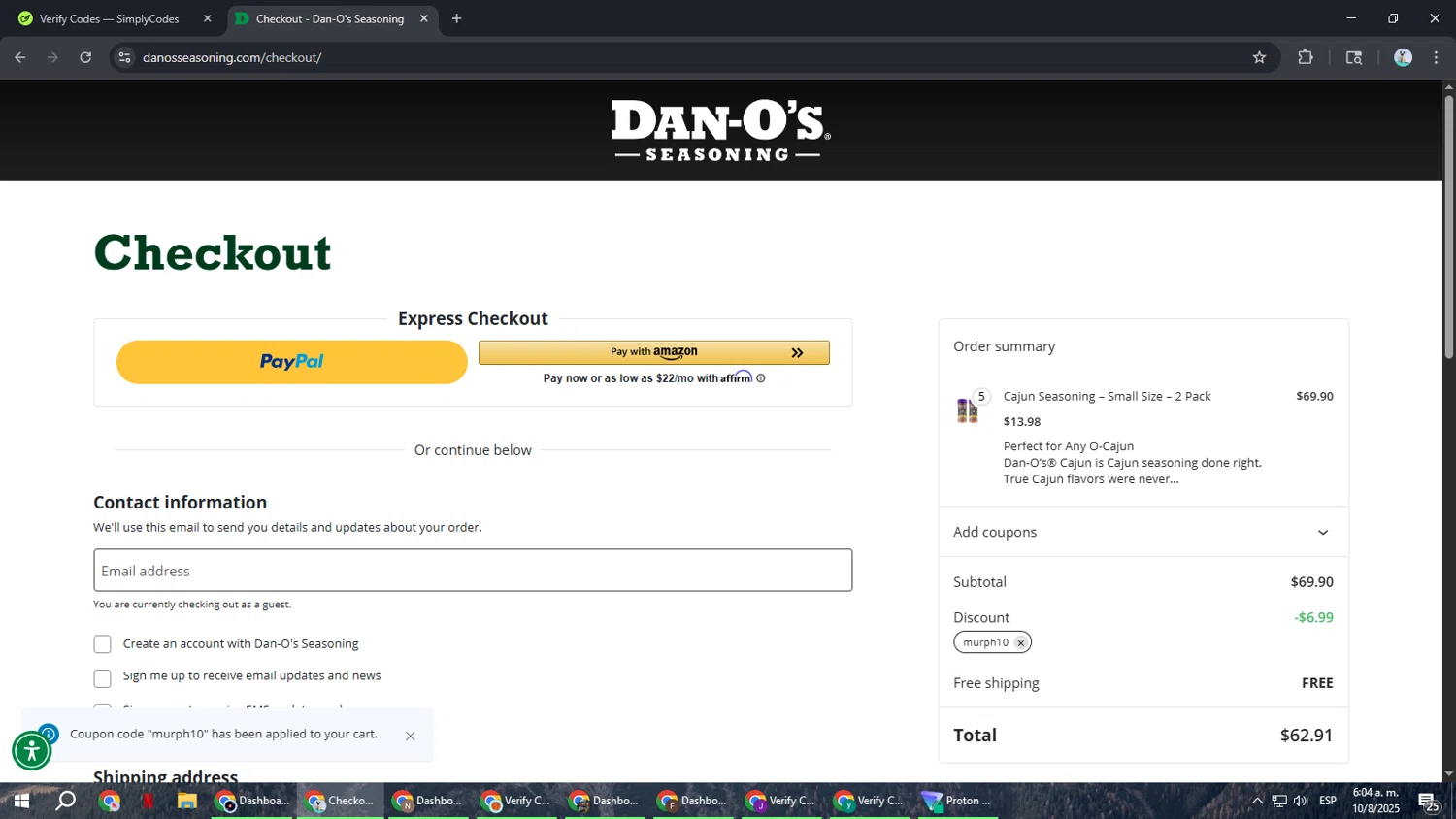The height and width of the screenshot is (819, 1456).
Task: Open the accessibility widget icon
Action: pyautogui.click(x=31, y=751)
